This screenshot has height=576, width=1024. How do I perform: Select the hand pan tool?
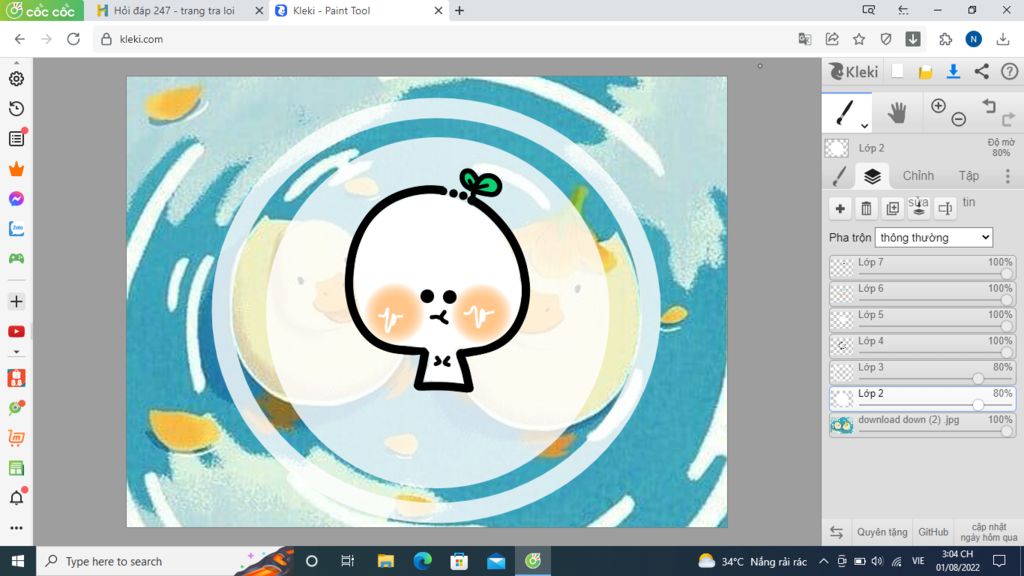[897, 113]
